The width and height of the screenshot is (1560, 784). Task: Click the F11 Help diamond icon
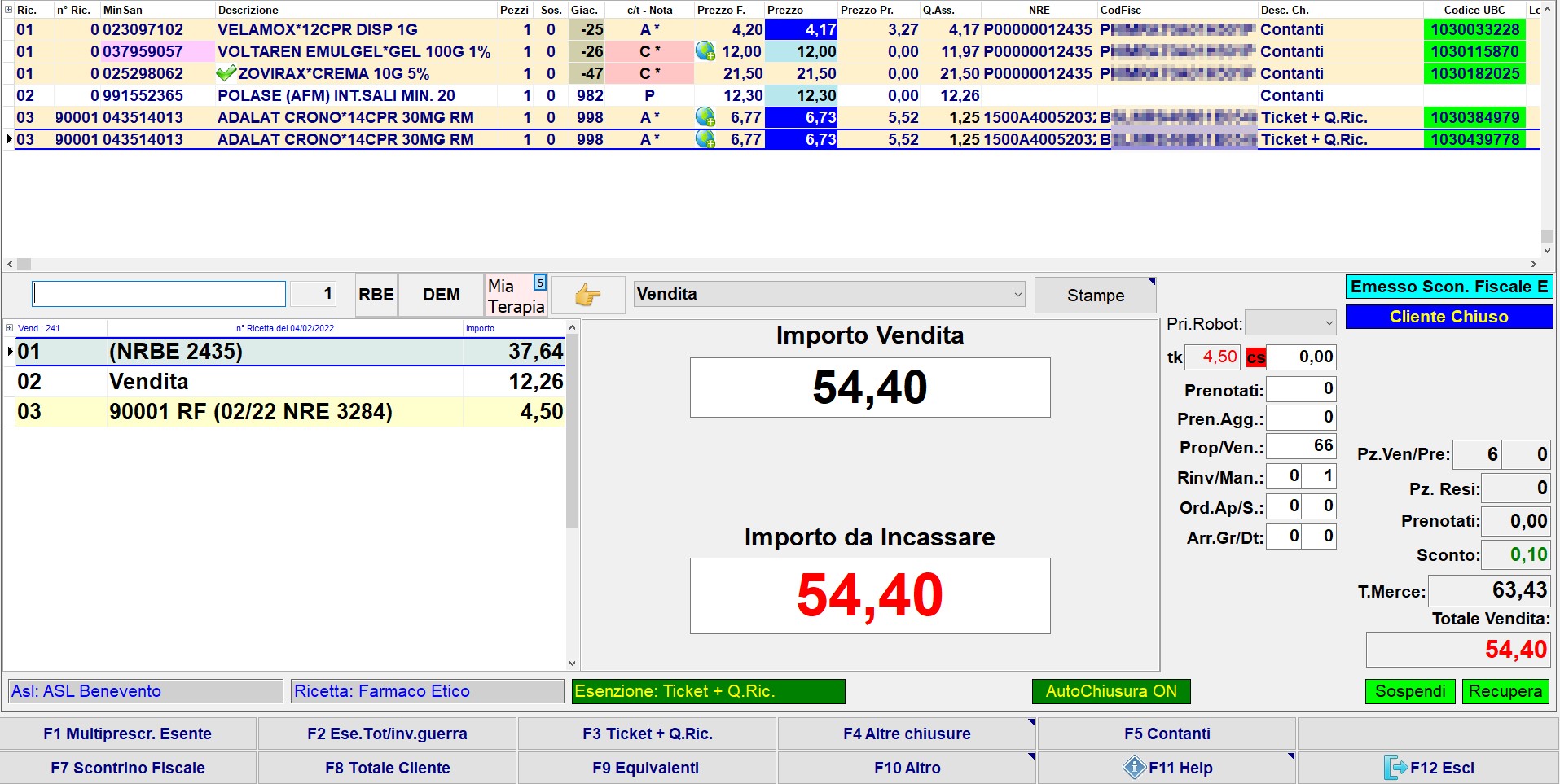[x=1134, y=768]
